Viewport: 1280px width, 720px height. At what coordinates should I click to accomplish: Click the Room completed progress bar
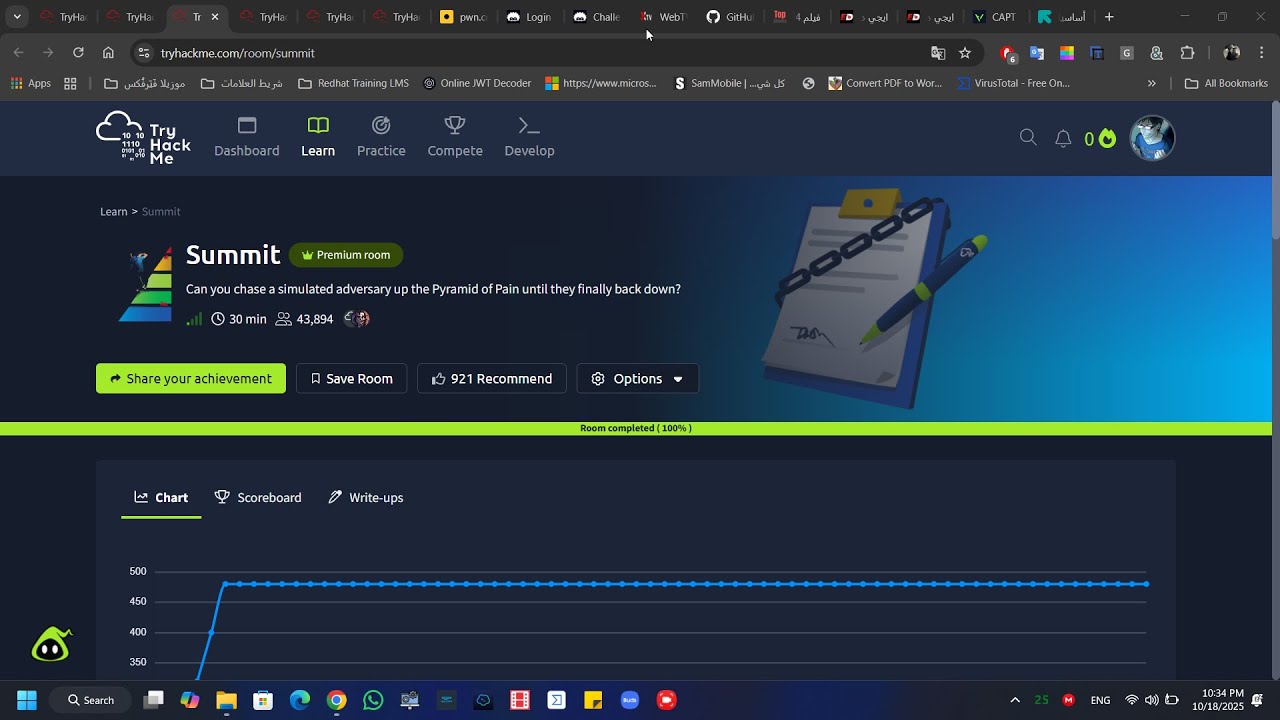tap(636, 429)
